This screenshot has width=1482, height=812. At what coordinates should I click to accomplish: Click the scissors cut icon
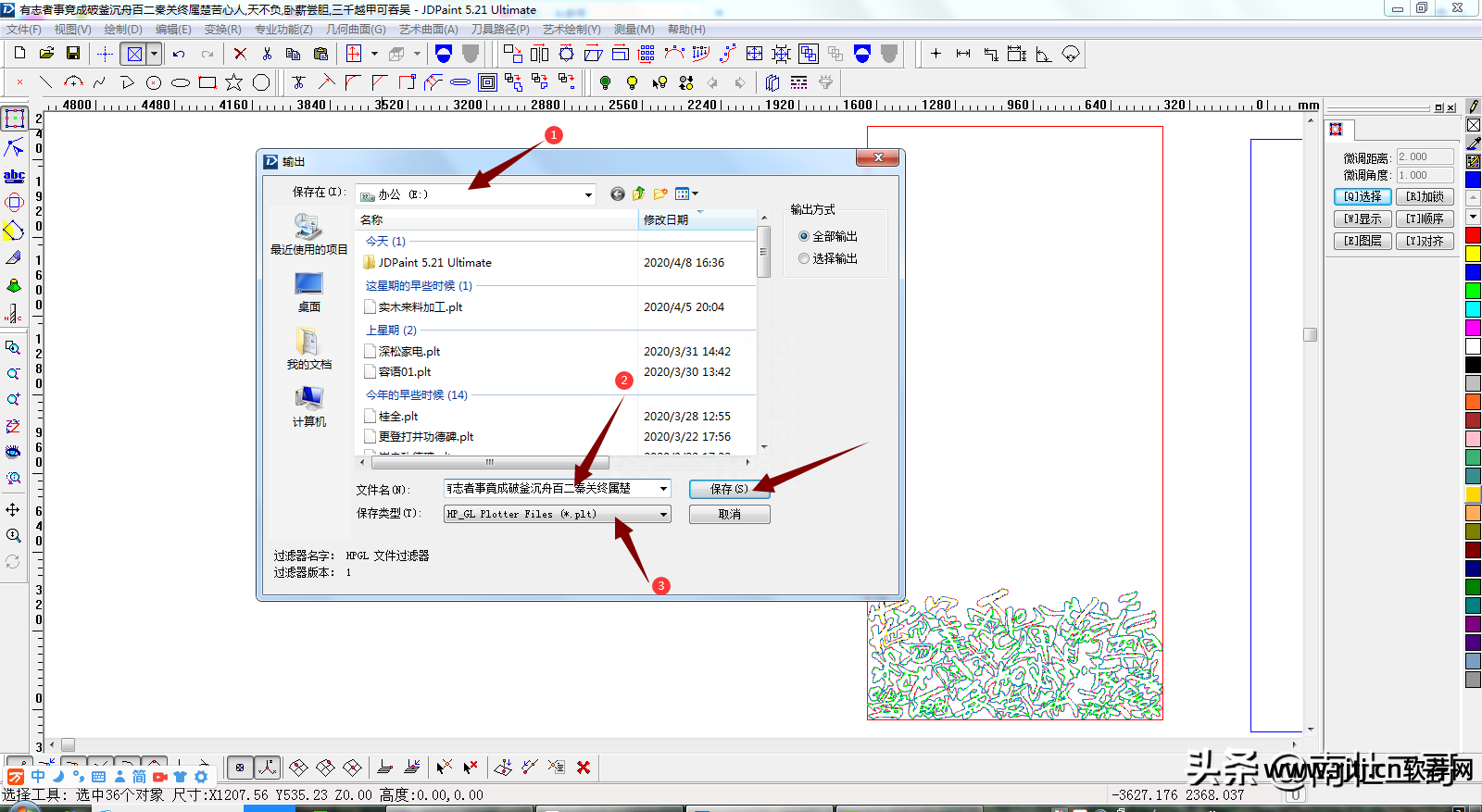(267, 54)
